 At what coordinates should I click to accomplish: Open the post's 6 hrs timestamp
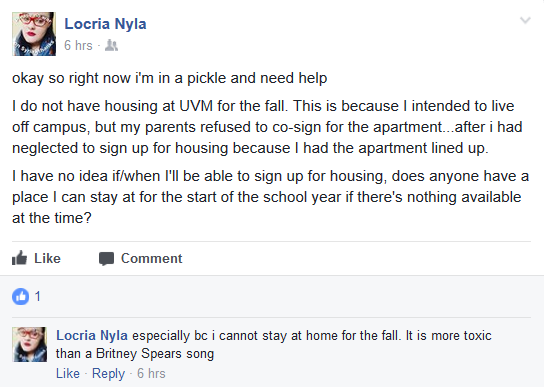[x=78, y=45]
